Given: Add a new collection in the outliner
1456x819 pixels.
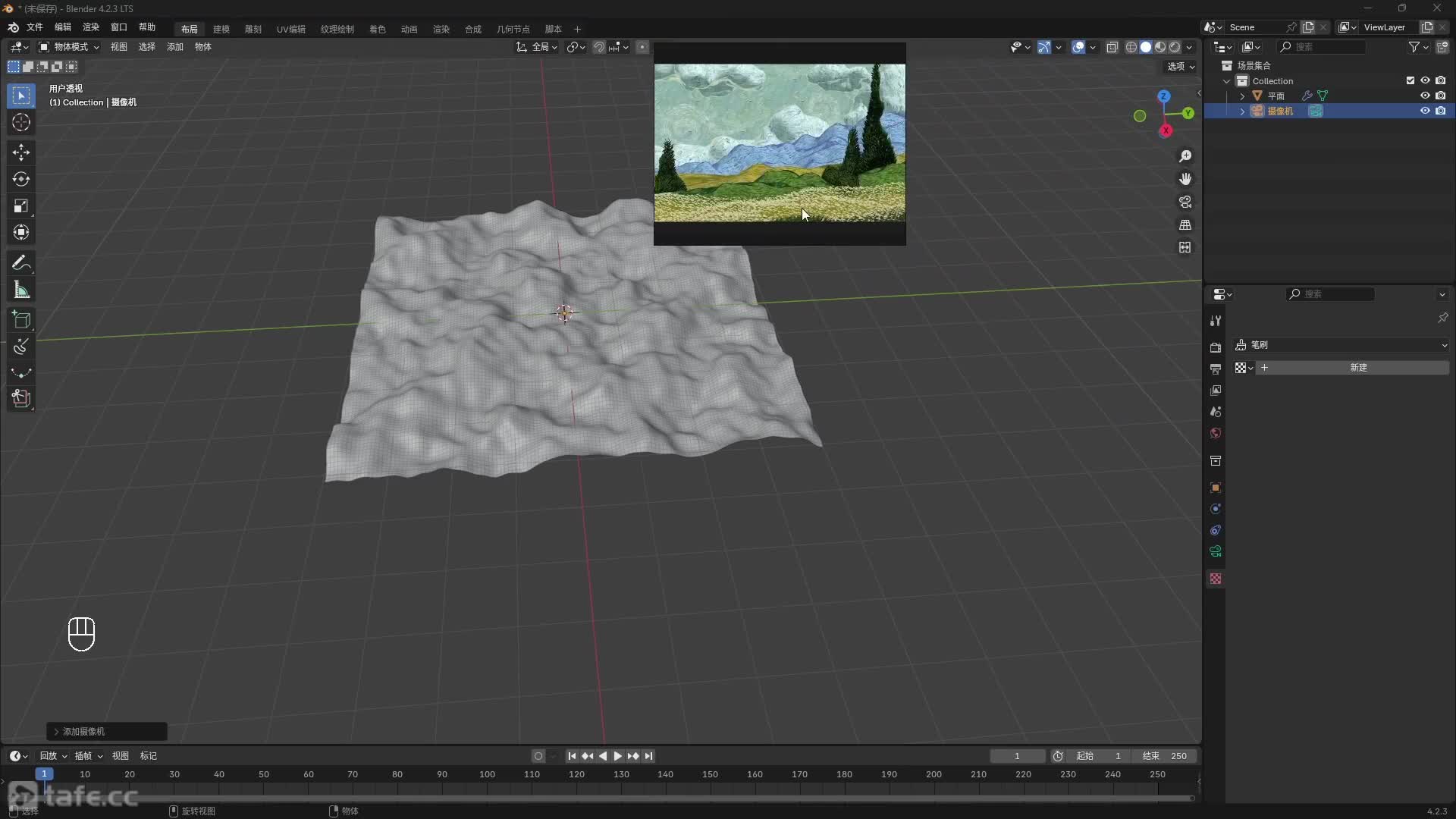Looking at the screenshot, I should [x=1442, y=47].
